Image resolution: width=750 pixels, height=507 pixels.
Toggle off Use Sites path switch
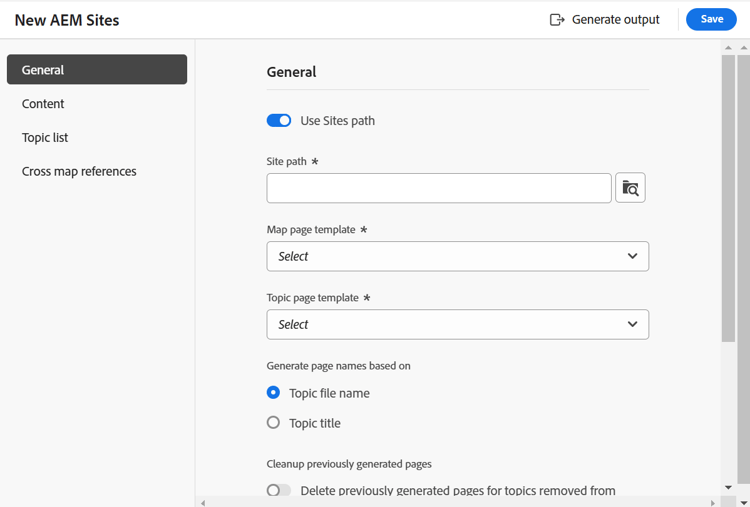279,121
